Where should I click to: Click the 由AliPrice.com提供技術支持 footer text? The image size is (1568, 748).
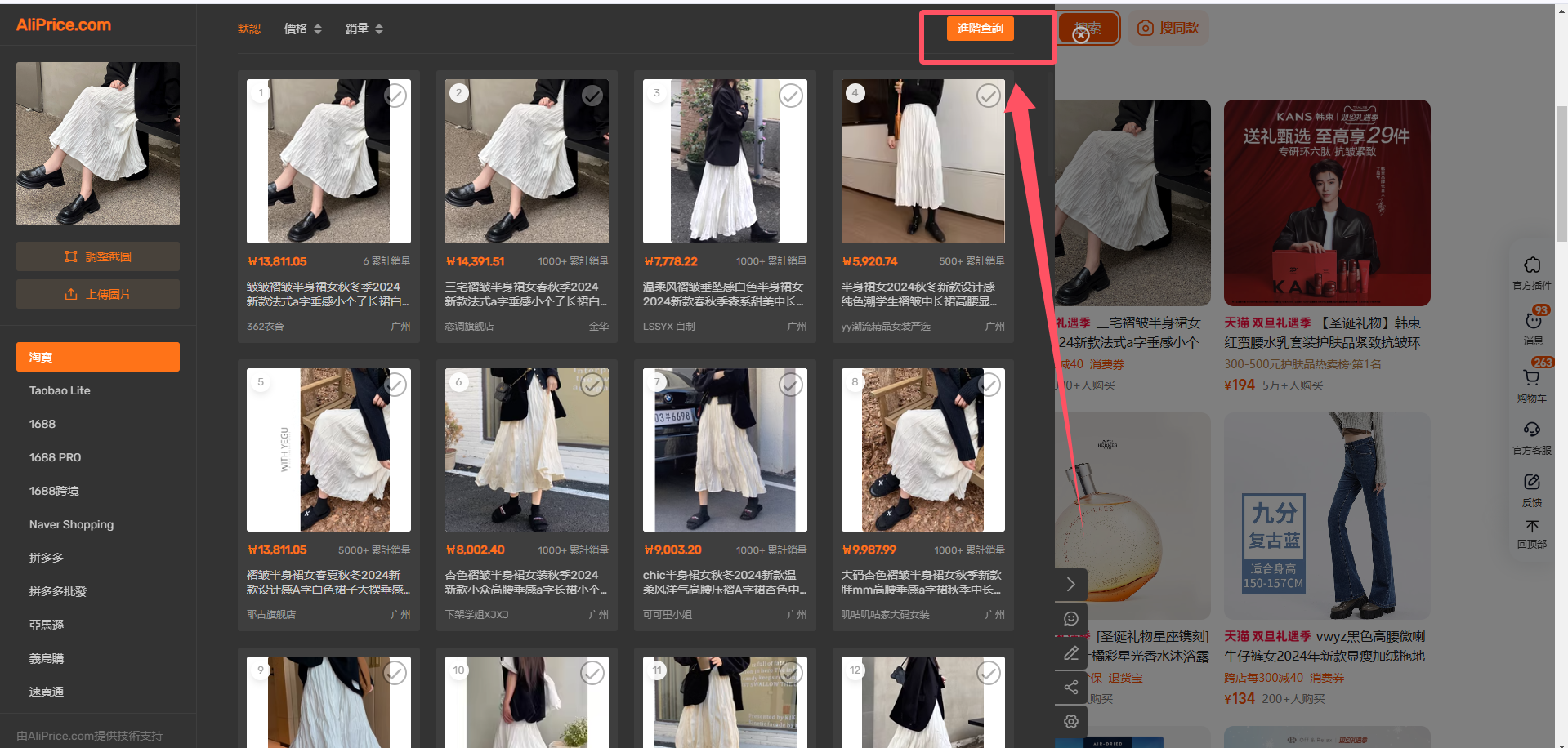(x=90, y=736)
